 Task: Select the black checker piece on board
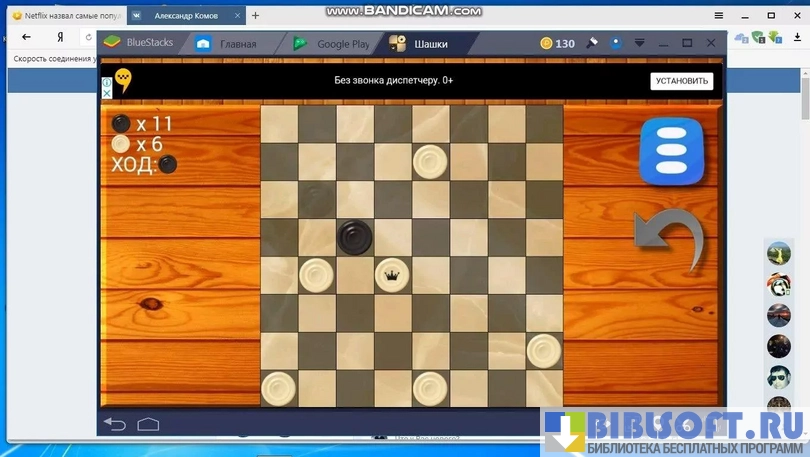click(x=354, y=237)
